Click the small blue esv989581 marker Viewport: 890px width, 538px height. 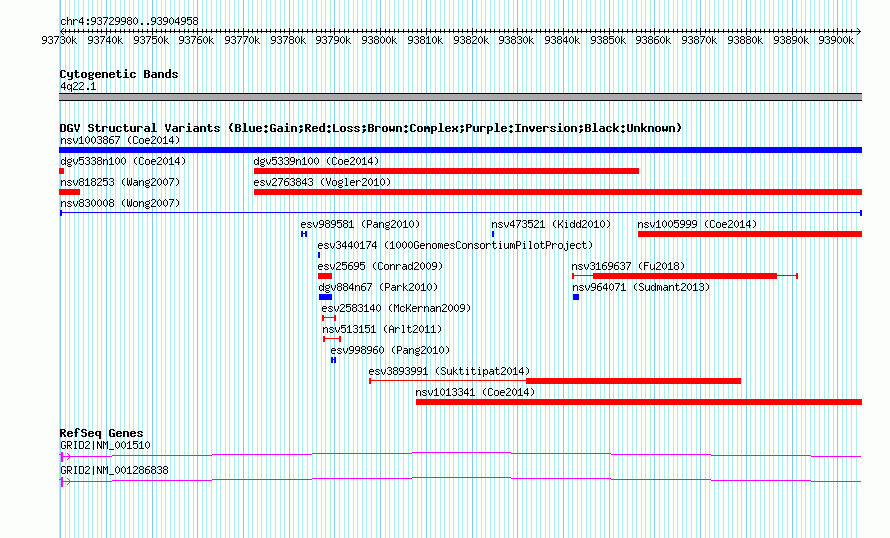point(304,234)
